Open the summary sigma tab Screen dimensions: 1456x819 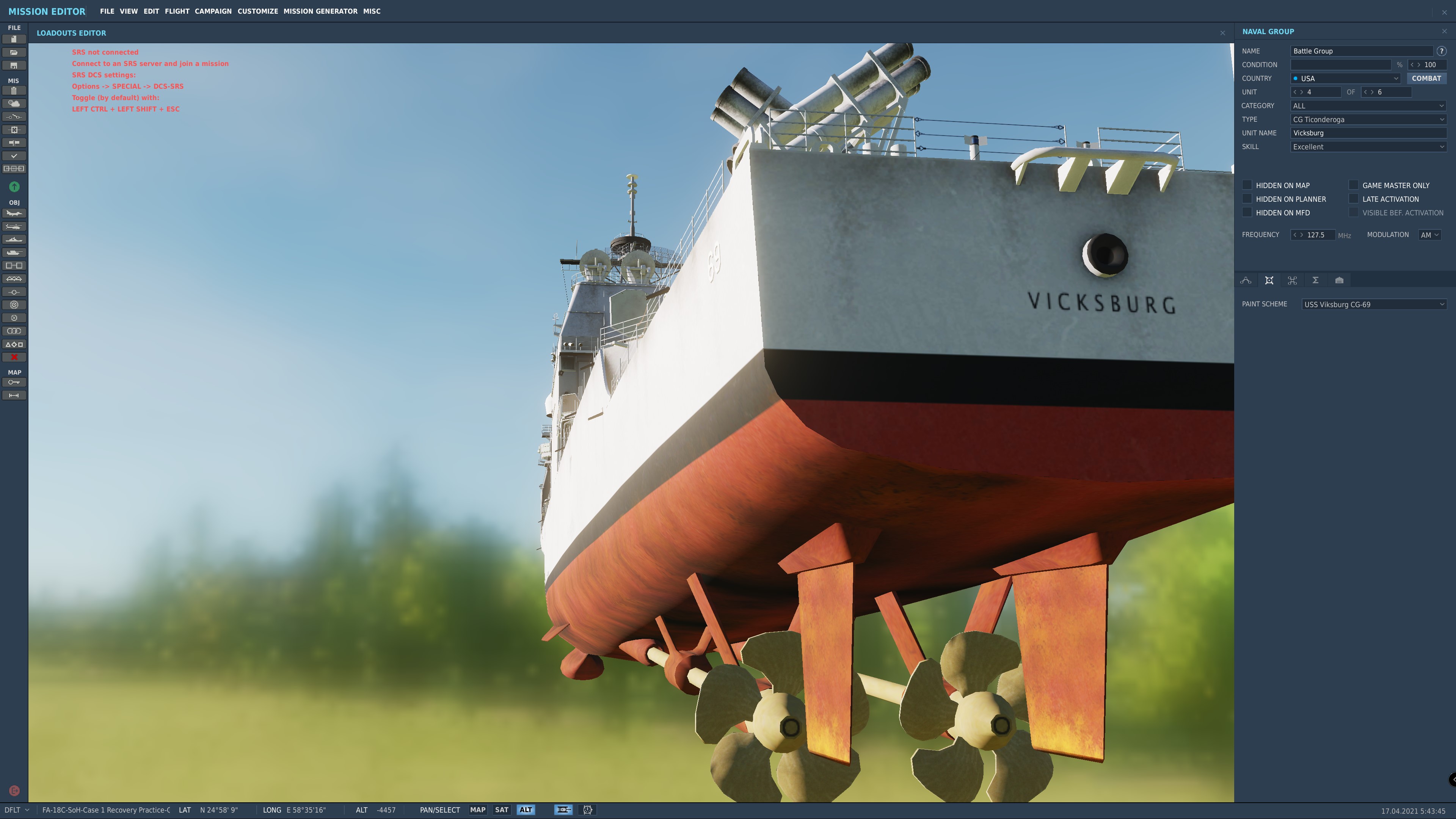1315,280
